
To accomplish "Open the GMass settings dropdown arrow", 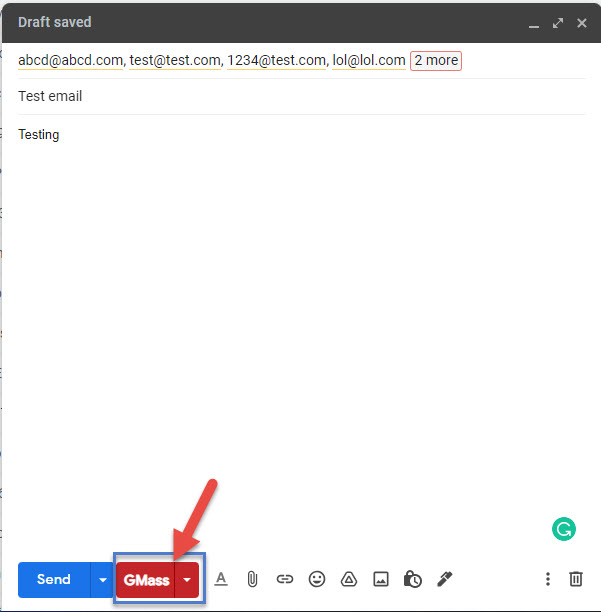I will pos(187,580).
